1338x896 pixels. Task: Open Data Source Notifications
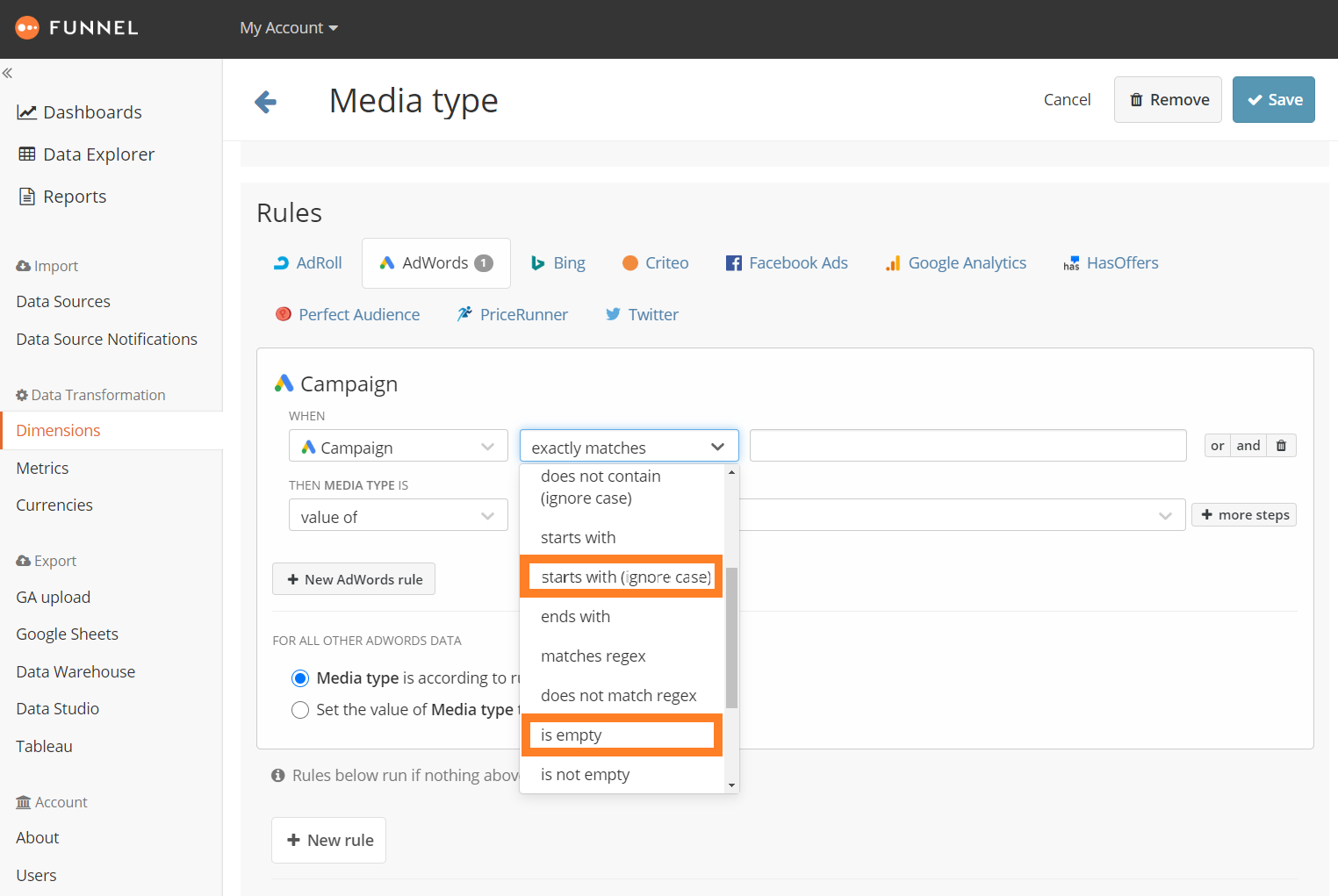click(x=106, y=340)
